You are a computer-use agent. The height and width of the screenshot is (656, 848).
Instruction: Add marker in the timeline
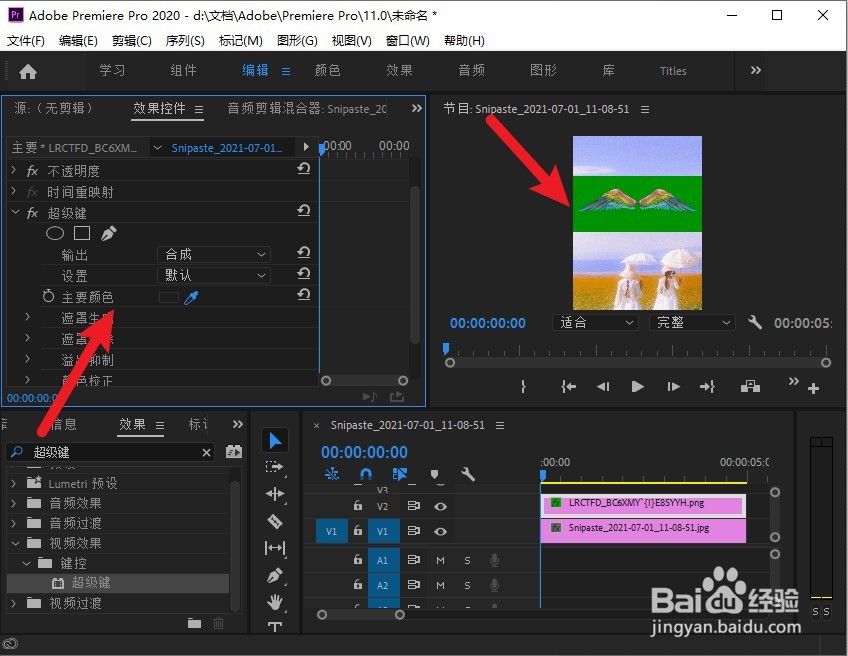click(434, 475)
